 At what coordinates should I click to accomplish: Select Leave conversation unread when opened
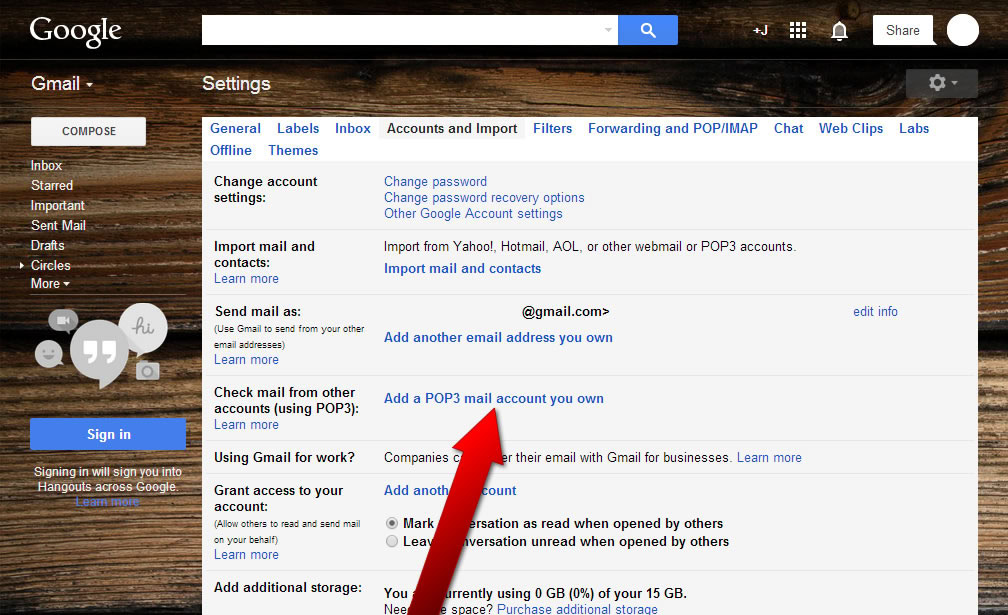click(391, 541)
